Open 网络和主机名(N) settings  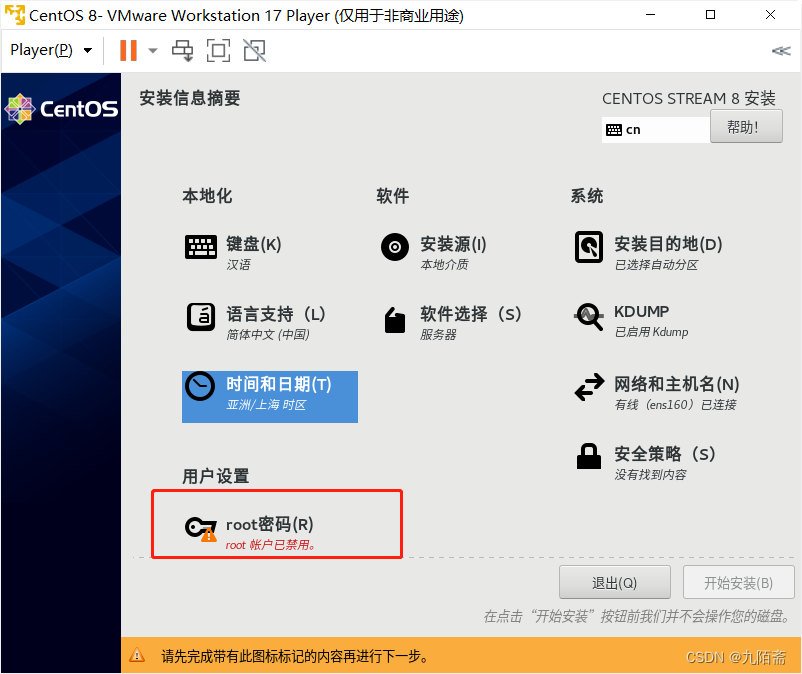point(677,384)
